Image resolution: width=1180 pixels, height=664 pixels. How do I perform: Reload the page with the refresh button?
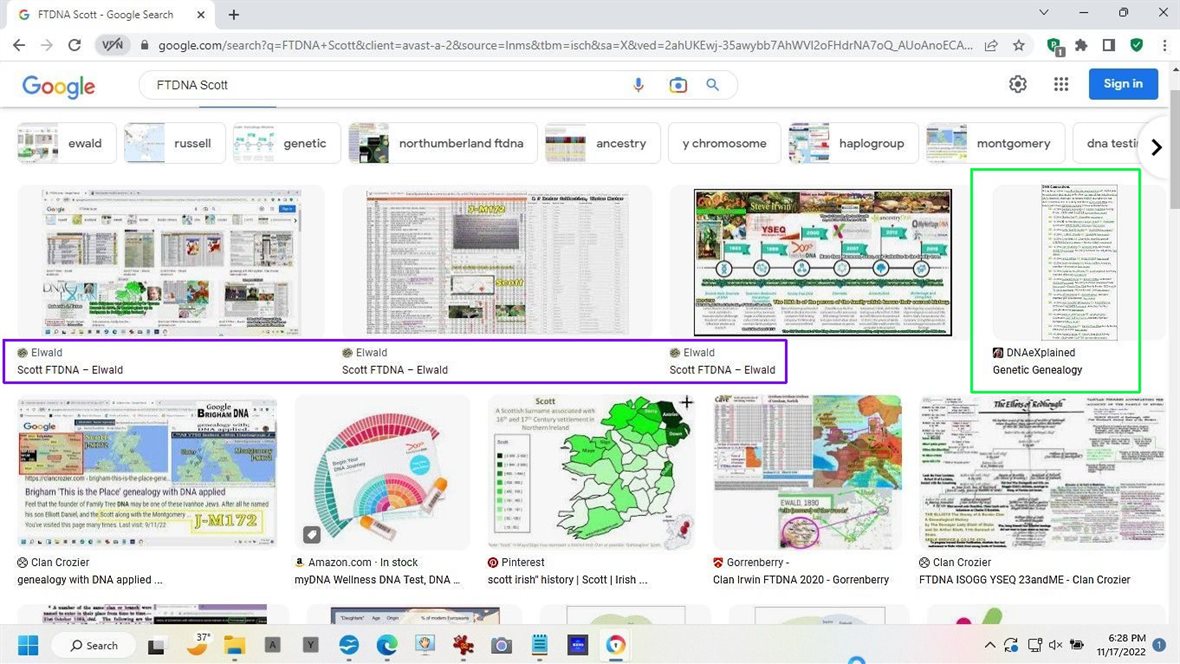tap(74, 45)
